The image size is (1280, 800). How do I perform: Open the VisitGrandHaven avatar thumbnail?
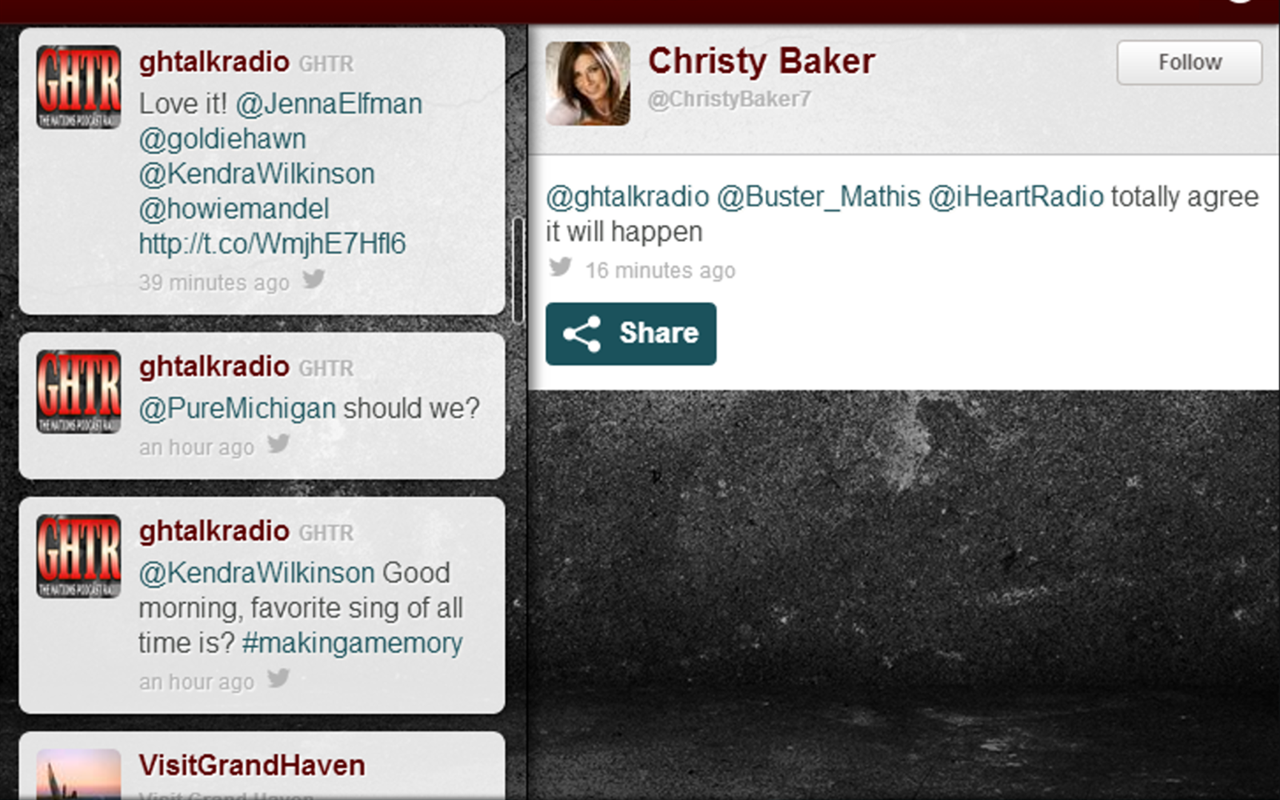click(79, 774)
